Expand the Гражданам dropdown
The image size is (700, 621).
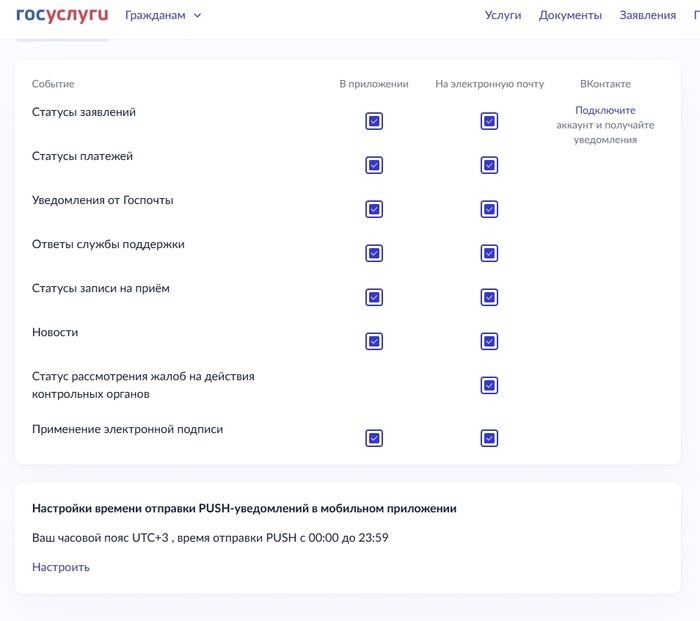[163, 15]
